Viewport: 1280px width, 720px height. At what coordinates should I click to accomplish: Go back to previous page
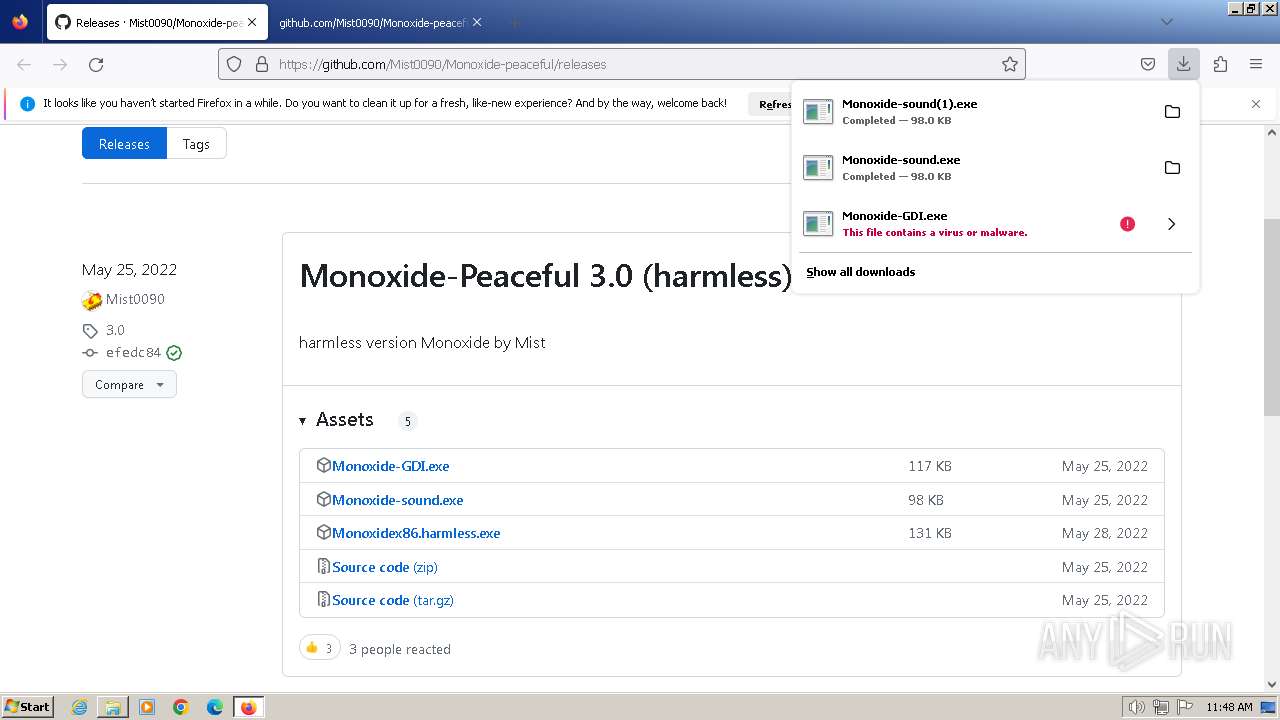coord(24,64)
